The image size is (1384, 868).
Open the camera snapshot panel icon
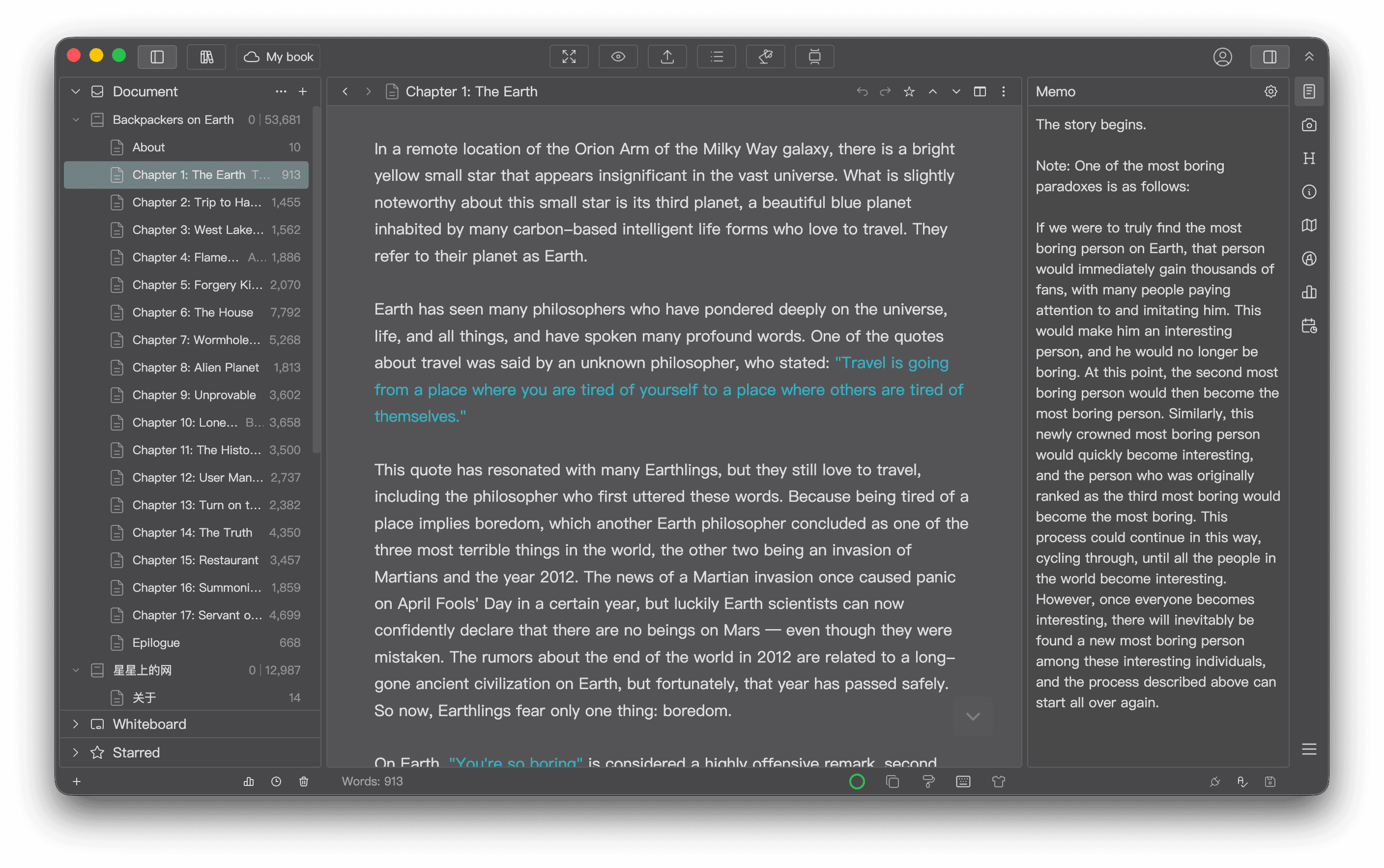(x=1309, y=125)
